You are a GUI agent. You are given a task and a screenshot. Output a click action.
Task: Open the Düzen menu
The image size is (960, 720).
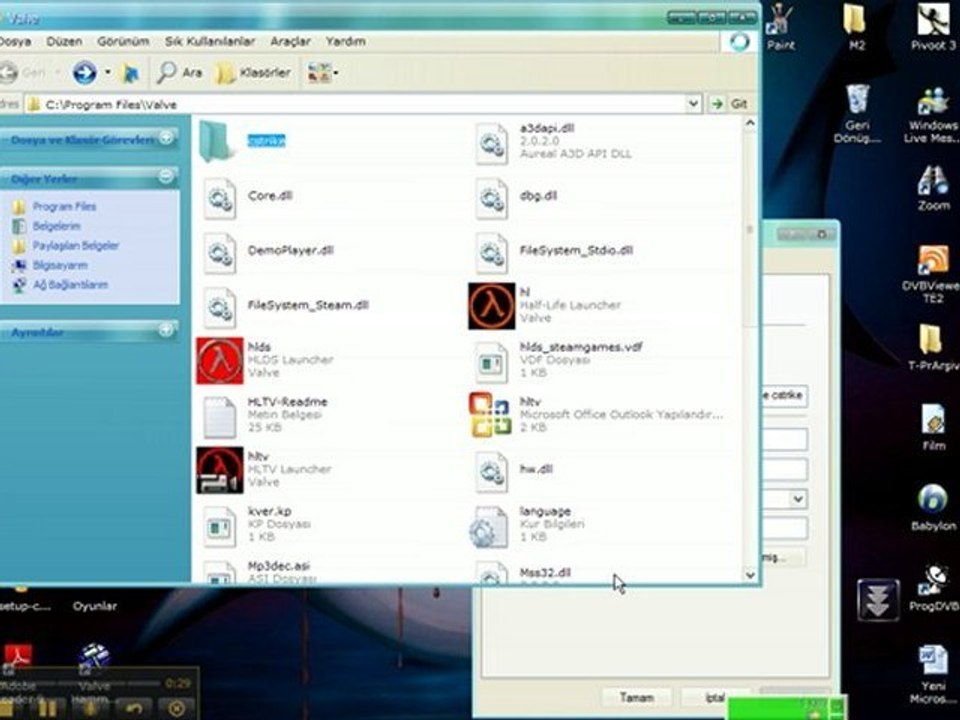(x=64, y=42)
